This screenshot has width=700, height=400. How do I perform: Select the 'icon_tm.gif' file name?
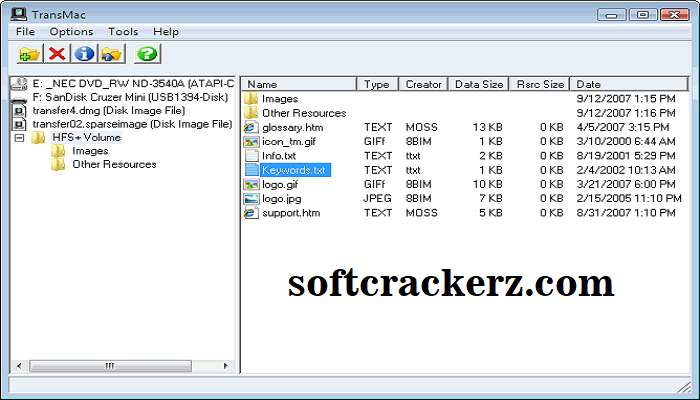coord(289,142)
